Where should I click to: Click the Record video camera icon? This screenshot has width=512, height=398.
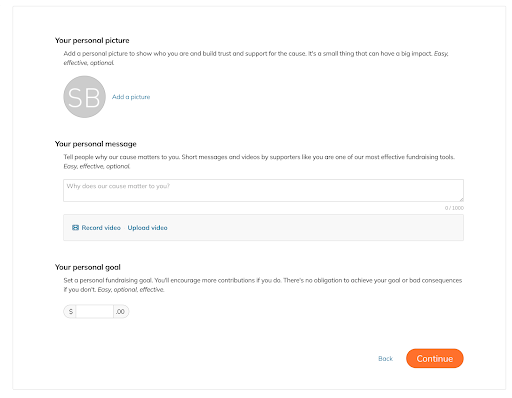(x=75, y=228)
